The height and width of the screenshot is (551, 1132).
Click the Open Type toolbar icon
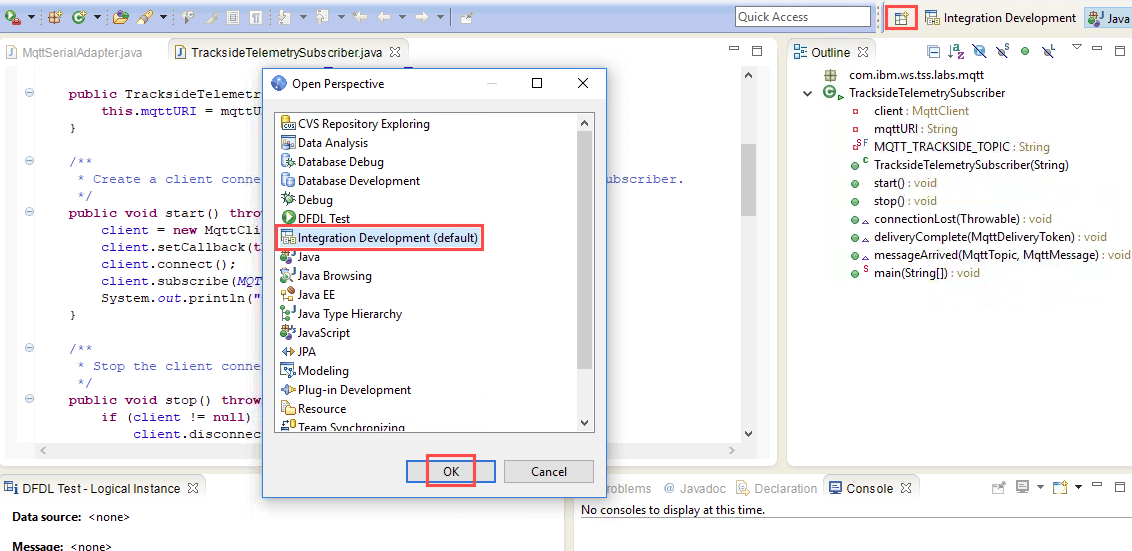pos(121,17)
